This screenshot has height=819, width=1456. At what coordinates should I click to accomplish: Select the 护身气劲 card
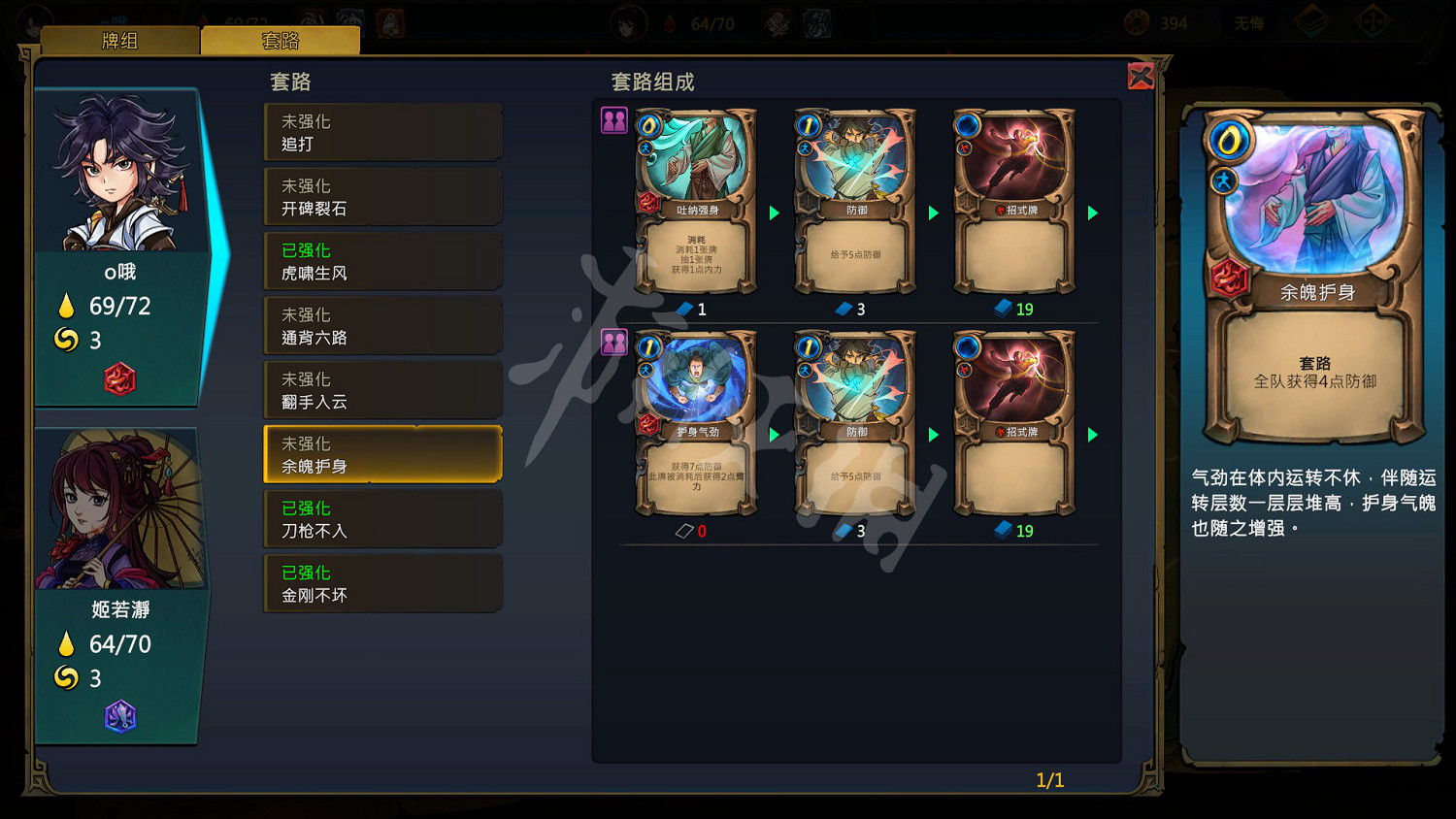(x=696, y=424)
